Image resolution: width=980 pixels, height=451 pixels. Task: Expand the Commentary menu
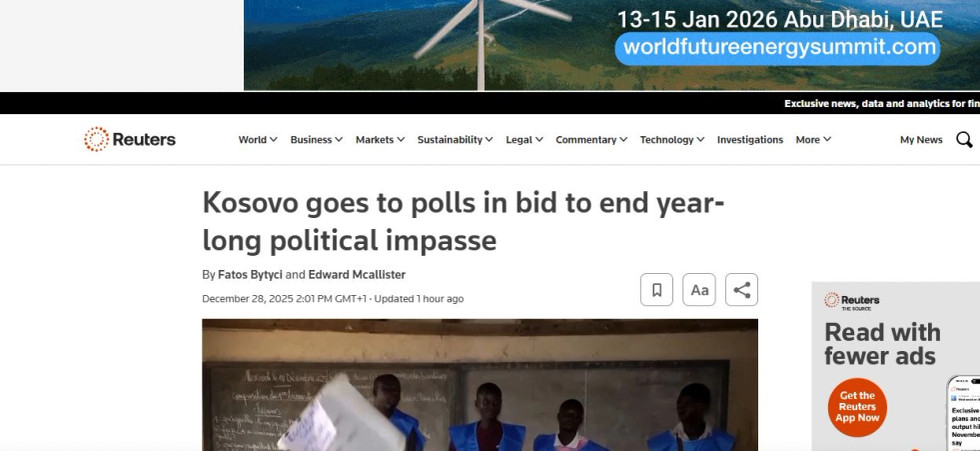pyautogui.click(x=591, y=140)
